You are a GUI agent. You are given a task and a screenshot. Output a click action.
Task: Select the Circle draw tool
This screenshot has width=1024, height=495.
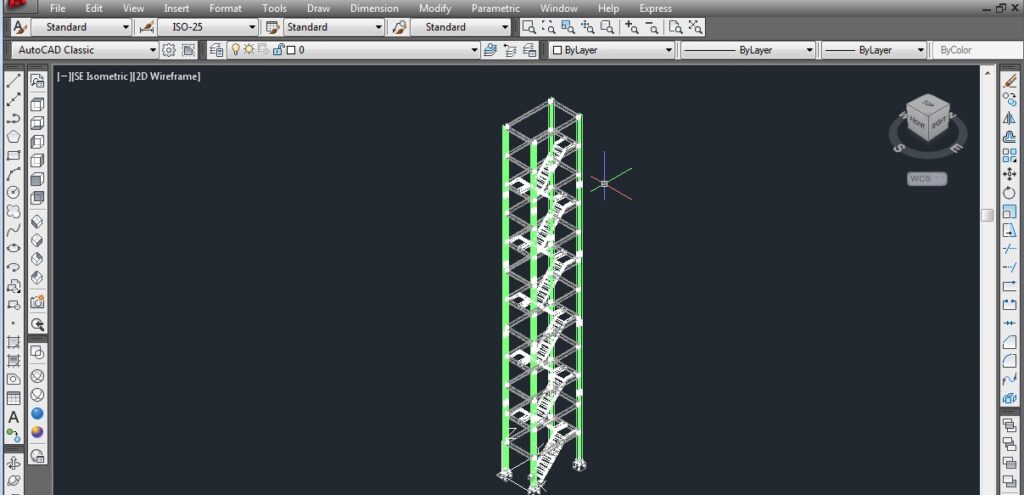point(14,193)
